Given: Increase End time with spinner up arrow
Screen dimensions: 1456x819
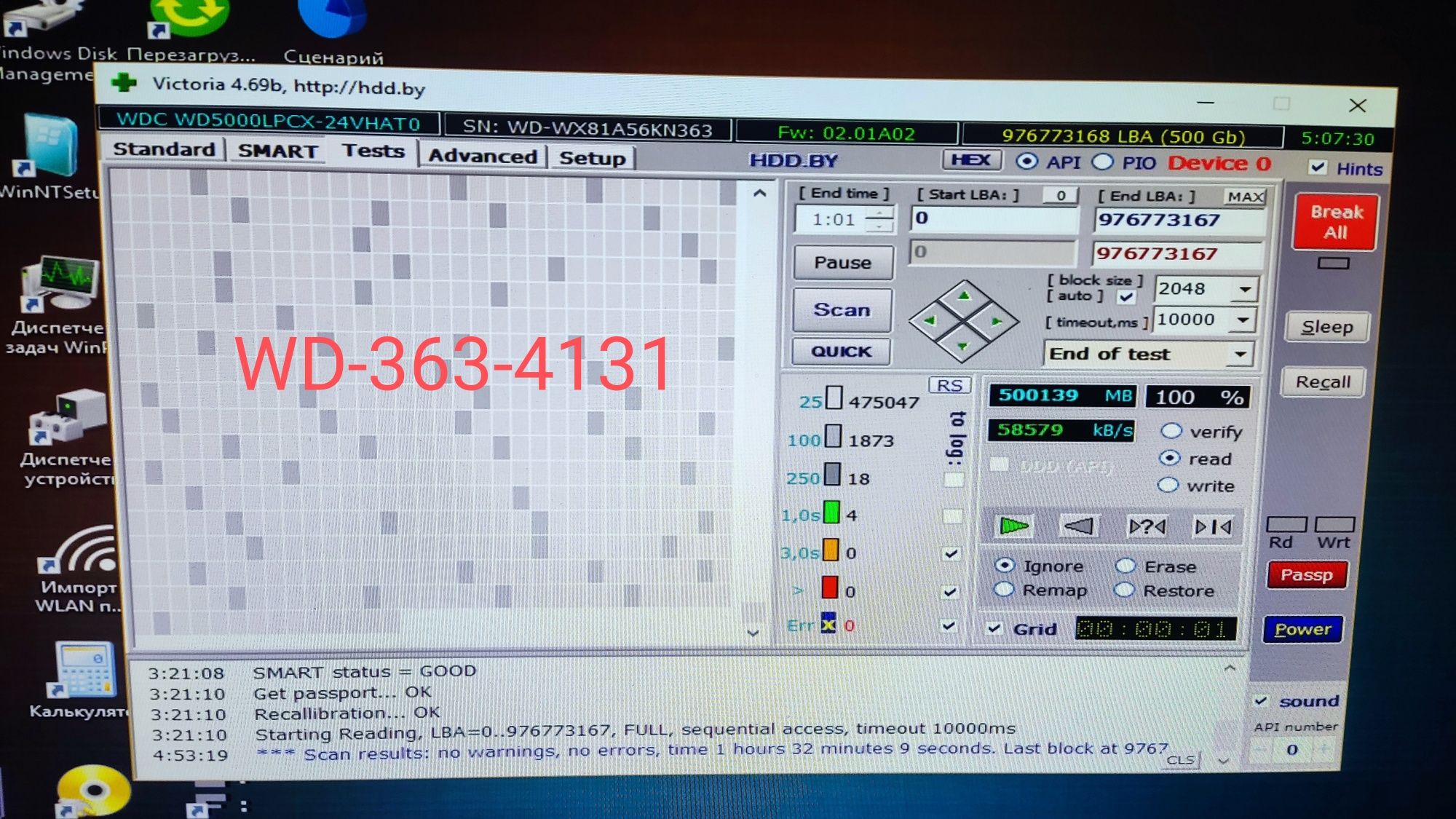Looking at the screenshot, I should [880, 213].
